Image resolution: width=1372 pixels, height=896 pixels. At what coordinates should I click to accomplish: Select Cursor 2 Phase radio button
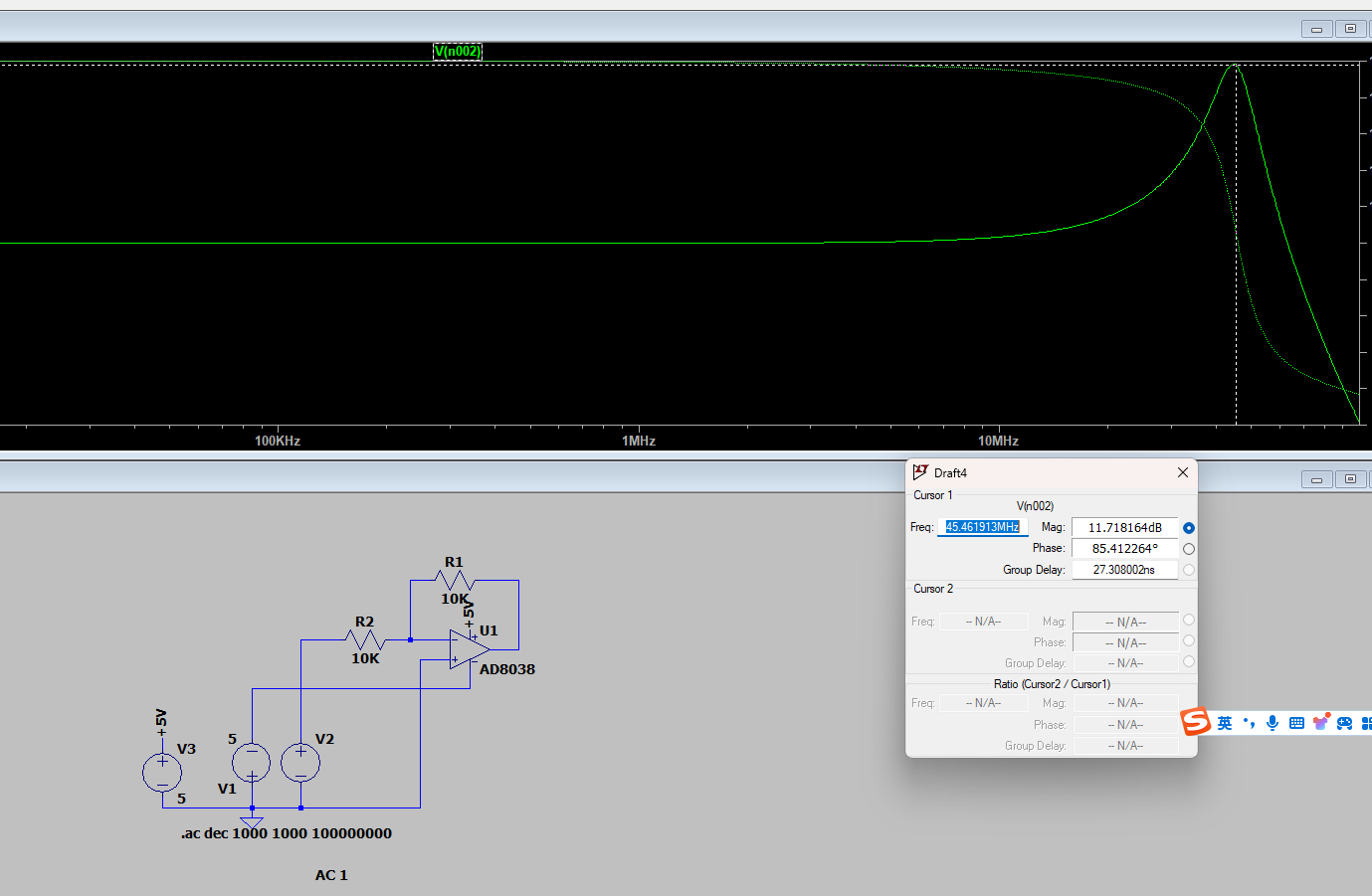click(x=1188, y=640)
